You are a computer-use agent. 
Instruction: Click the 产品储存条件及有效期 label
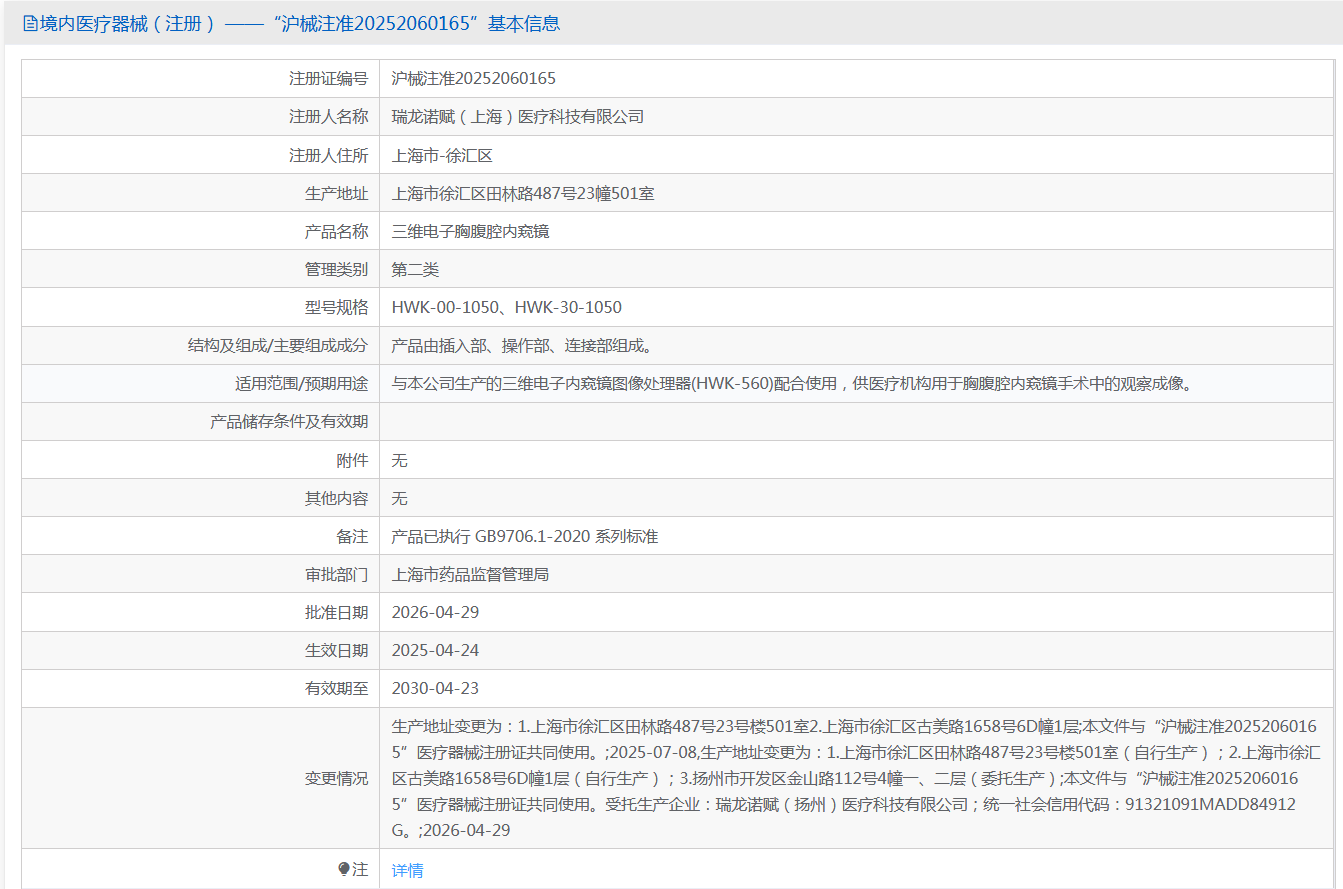289,421
